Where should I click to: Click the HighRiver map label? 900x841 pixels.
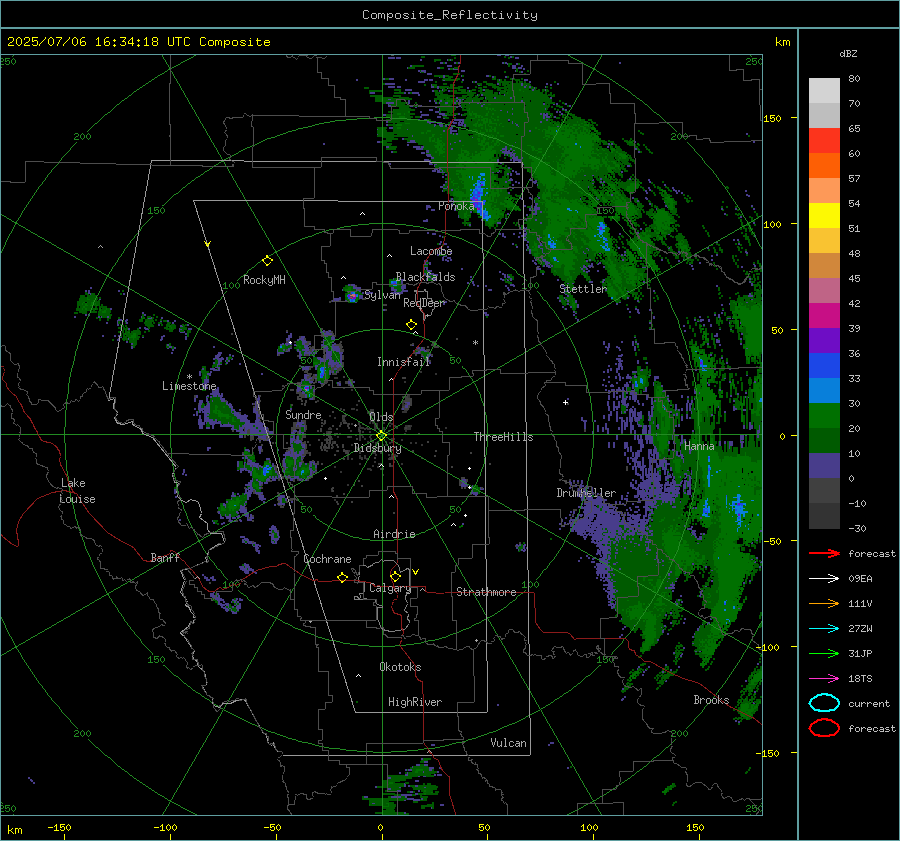pyautogui.click(x=415, y=702)
